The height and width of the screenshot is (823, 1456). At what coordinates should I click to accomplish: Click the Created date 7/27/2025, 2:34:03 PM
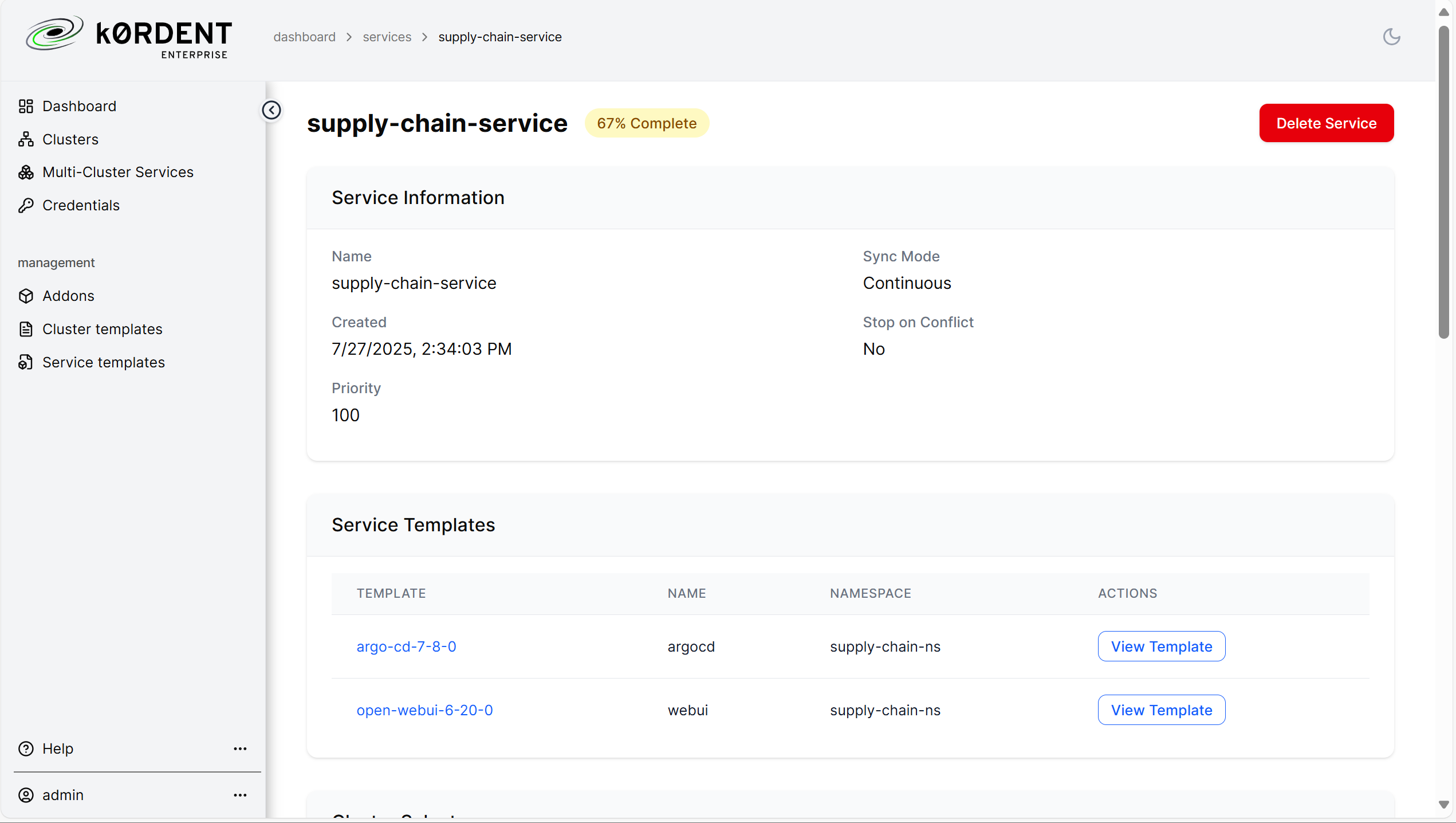point(422,349)
